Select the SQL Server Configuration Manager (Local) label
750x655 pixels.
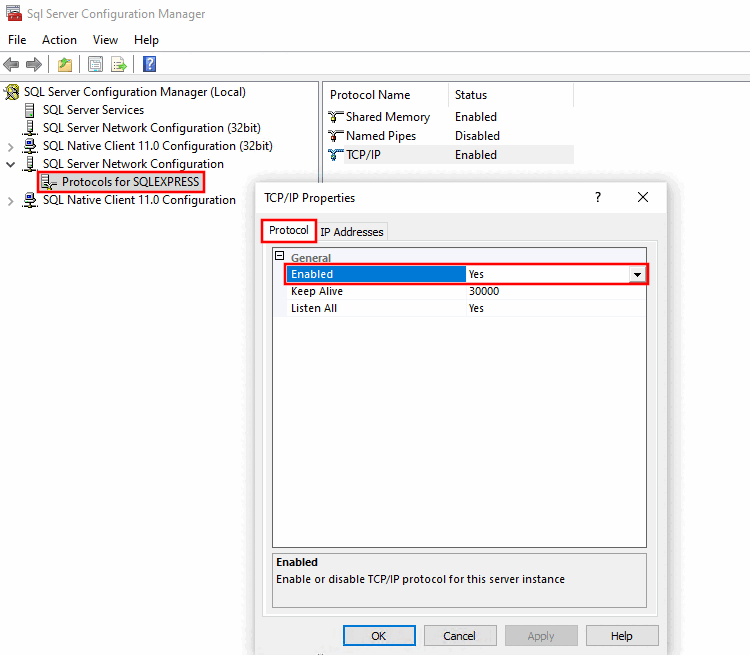pos(135,92)
